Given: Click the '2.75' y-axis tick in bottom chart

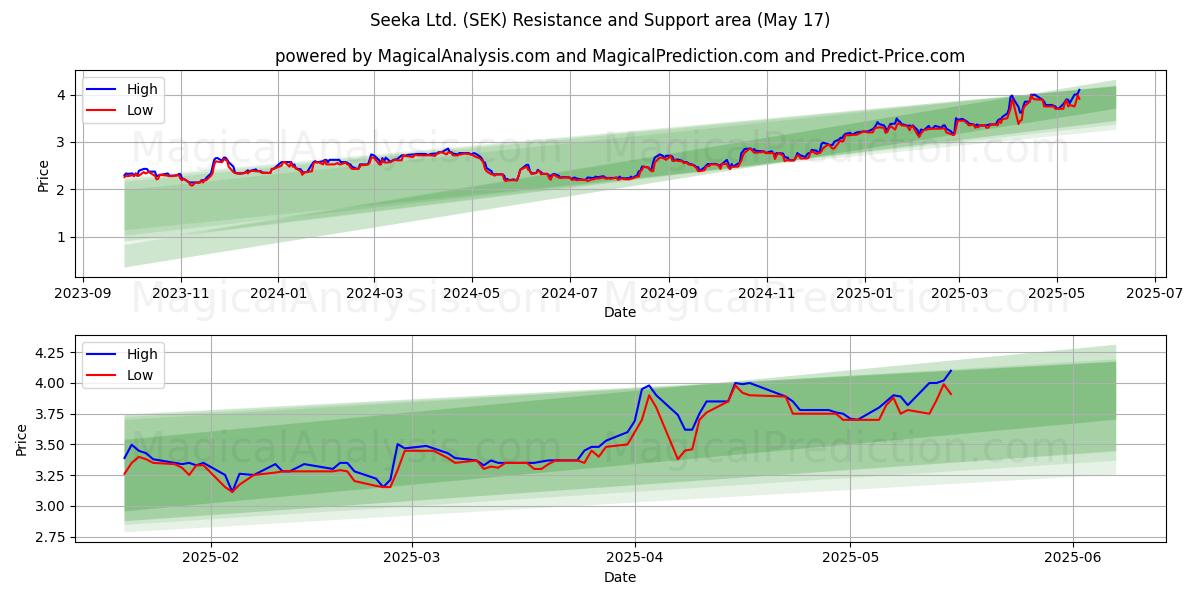Looking at the screenshot, I should pos(50,537).
